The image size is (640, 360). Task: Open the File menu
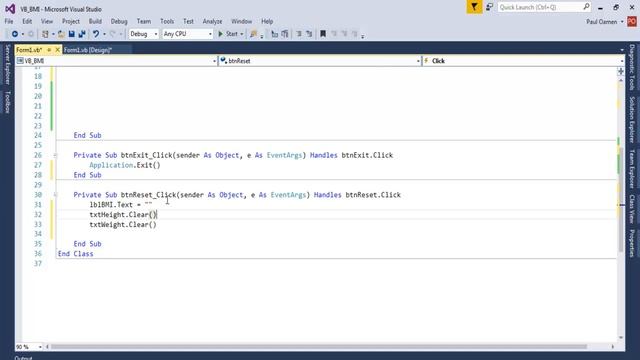tap(9, 21)
